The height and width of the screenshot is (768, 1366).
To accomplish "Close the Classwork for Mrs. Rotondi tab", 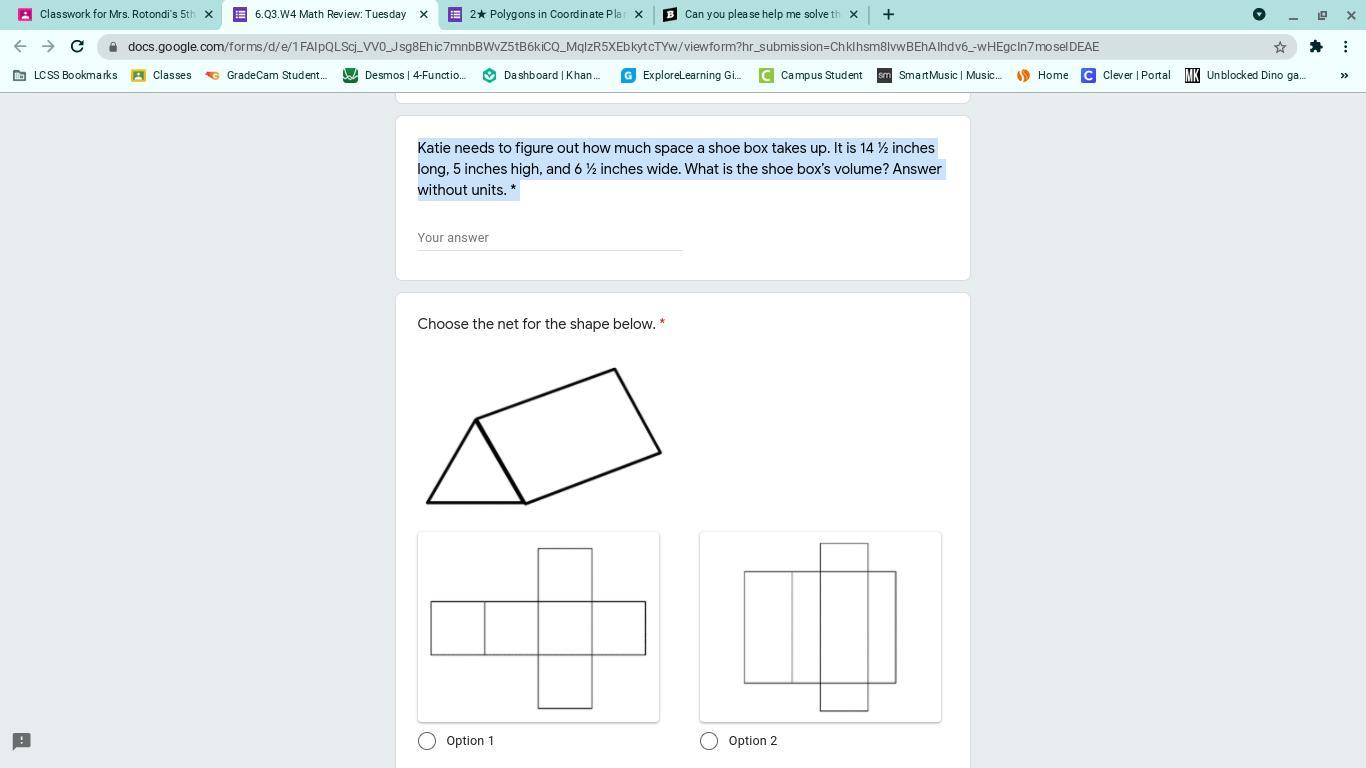I will pos(209,14).
